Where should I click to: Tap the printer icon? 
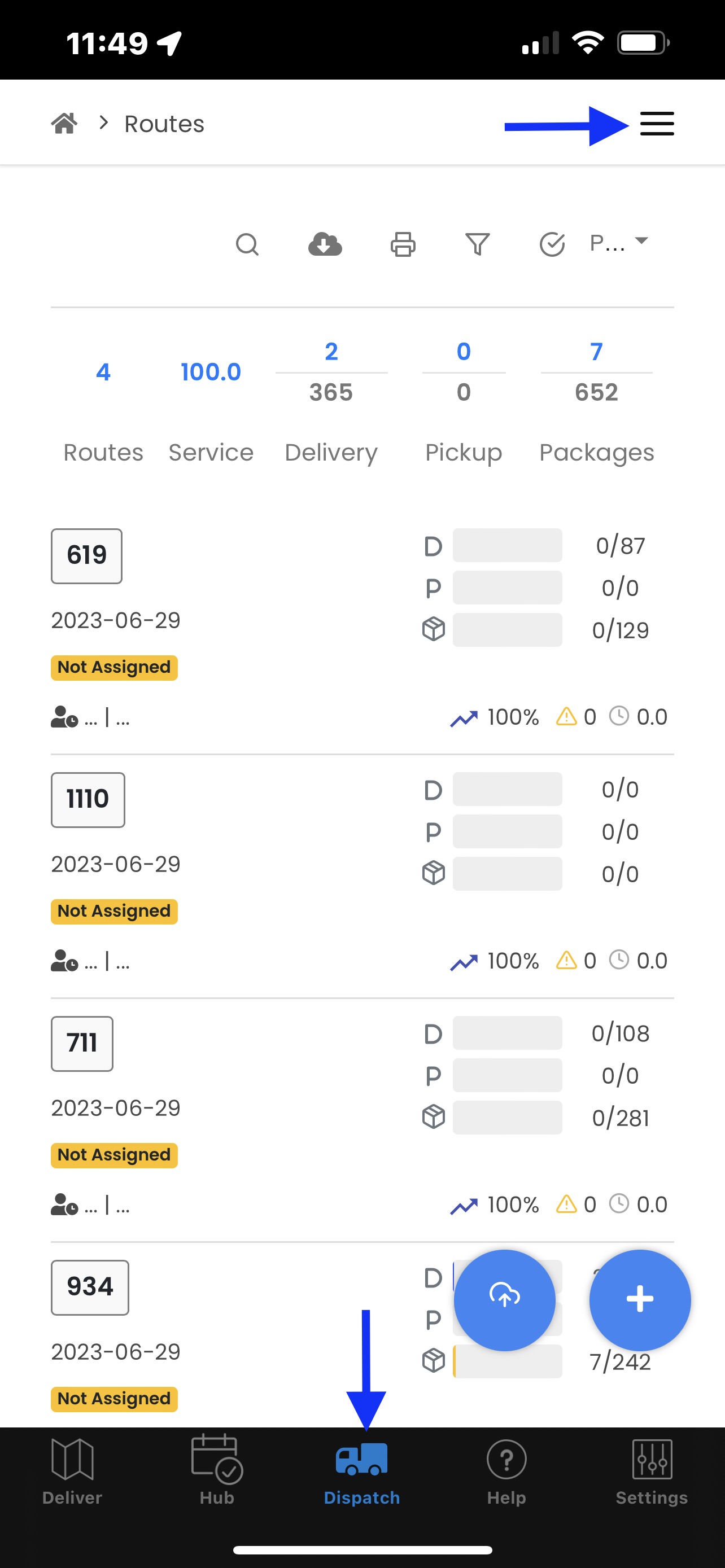[403, 245]
